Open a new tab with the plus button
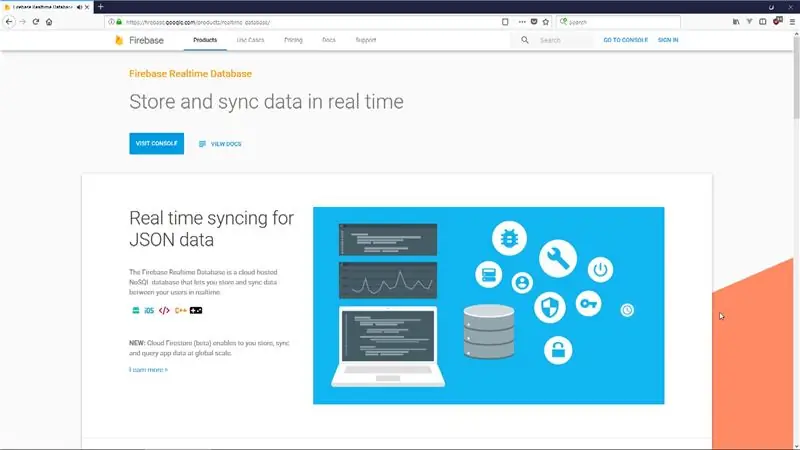 coord(101,7)
